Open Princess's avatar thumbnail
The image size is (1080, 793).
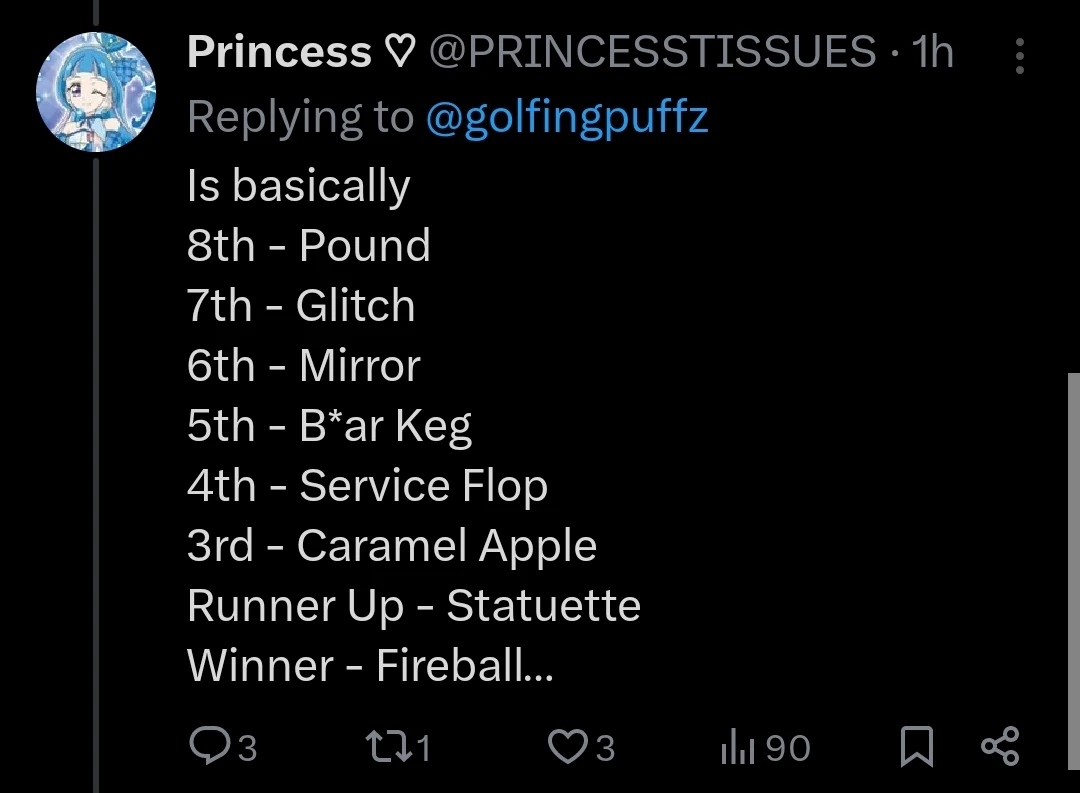coord(96,91)
